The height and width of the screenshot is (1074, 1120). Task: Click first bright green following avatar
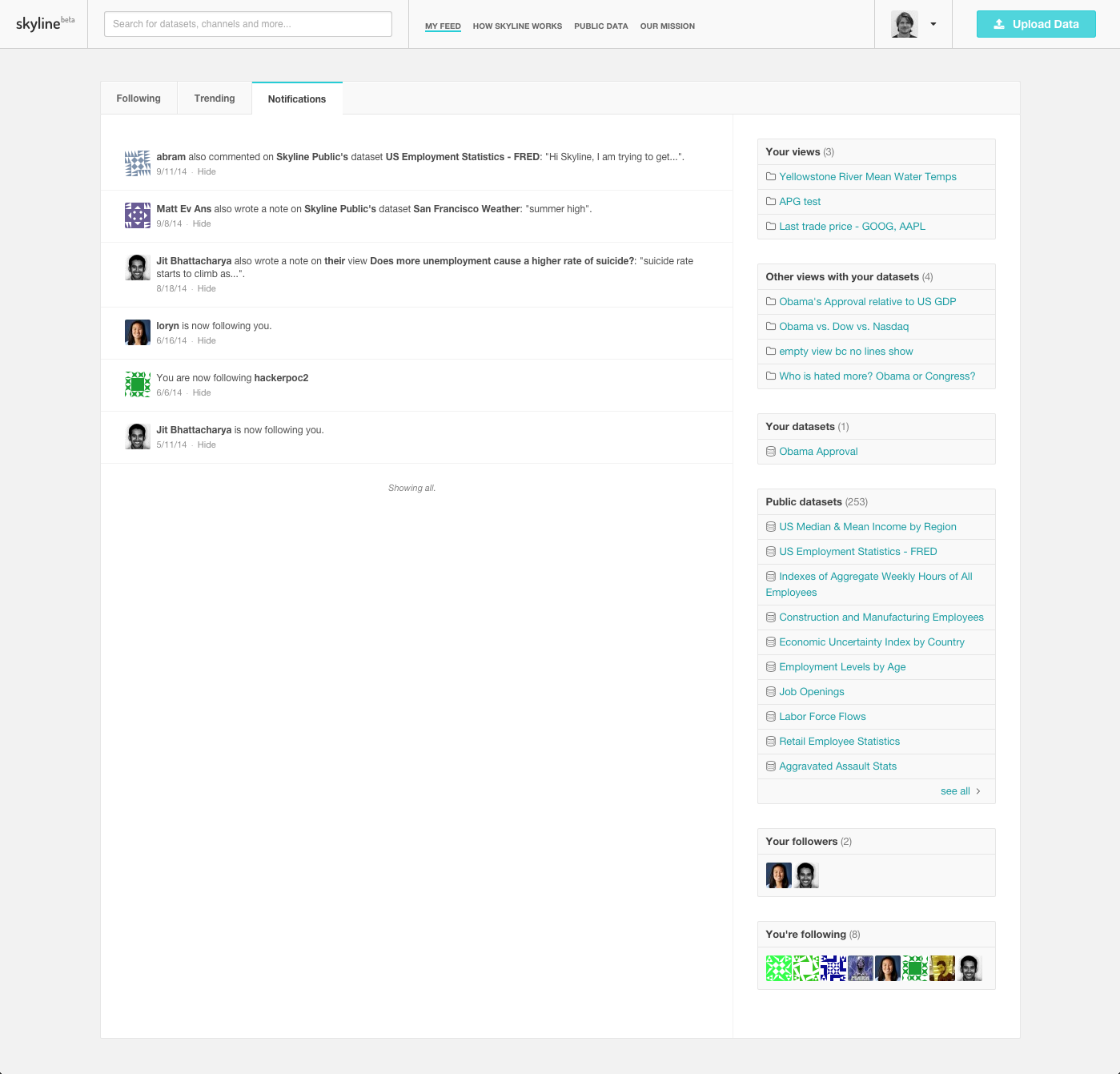point(779,968)
